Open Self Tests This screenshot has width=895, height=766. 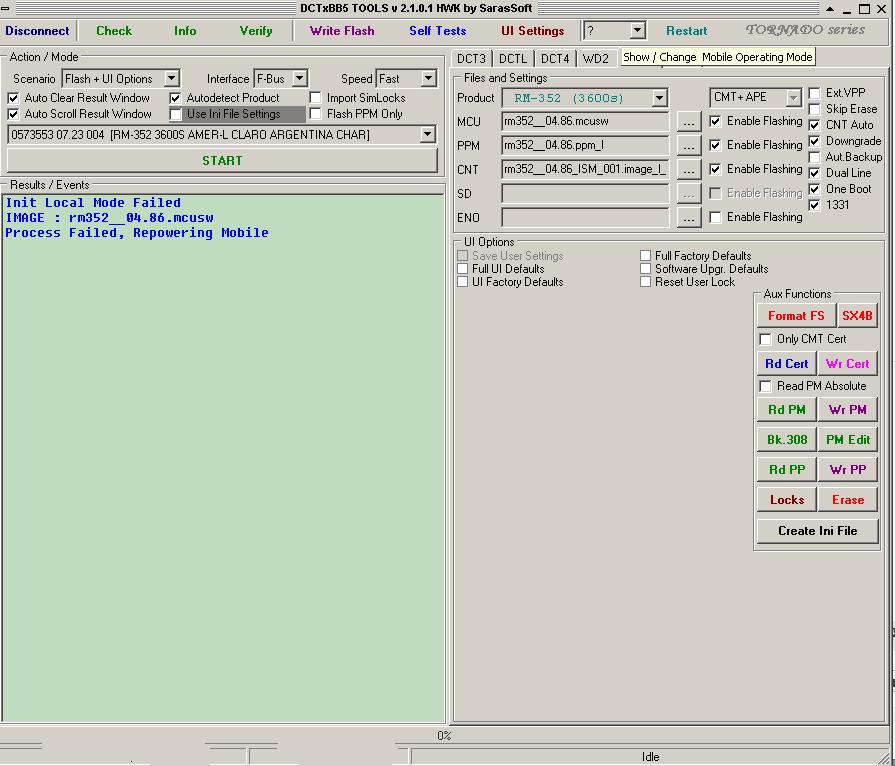pyautogui.click(x=438, y=31)
